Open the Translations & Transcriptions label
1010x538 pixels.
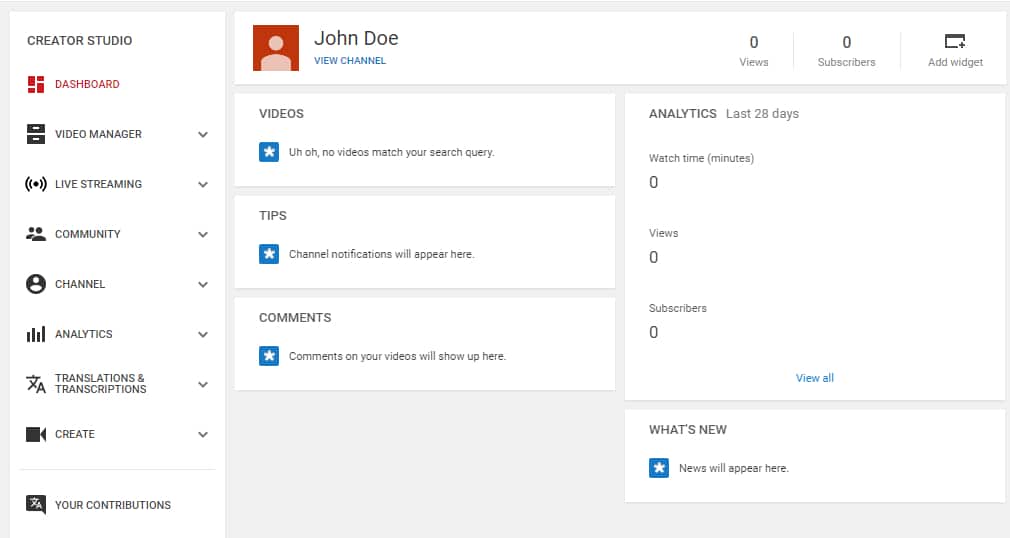(100, 383)
